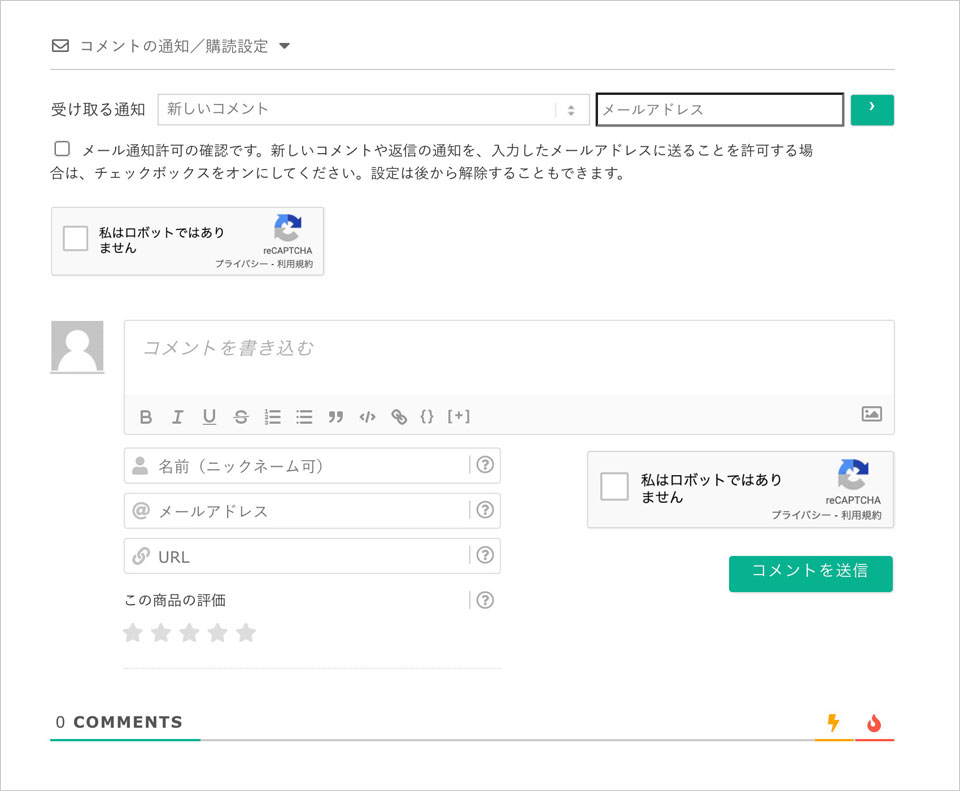Sort comments using the lightning bolt icon
The width and height of the screenshot is (960, 791).
pos(833,722)
